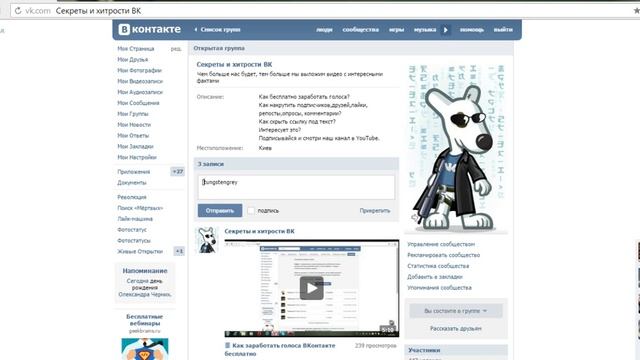Open Приложения in sidebar
640x360 pixels.
134,172
